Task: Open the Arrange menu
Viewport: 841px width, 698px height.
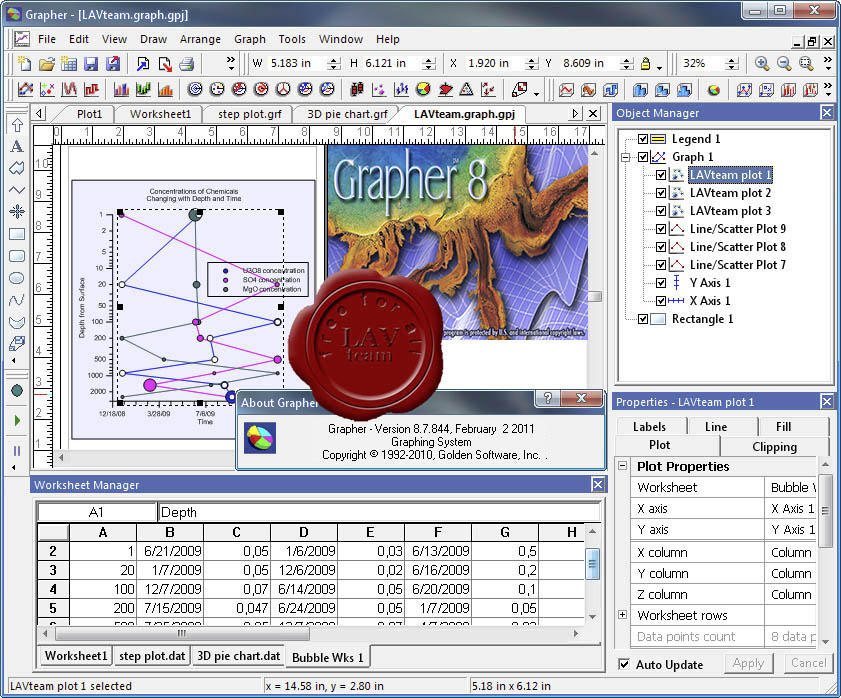Action: (200, 39)
